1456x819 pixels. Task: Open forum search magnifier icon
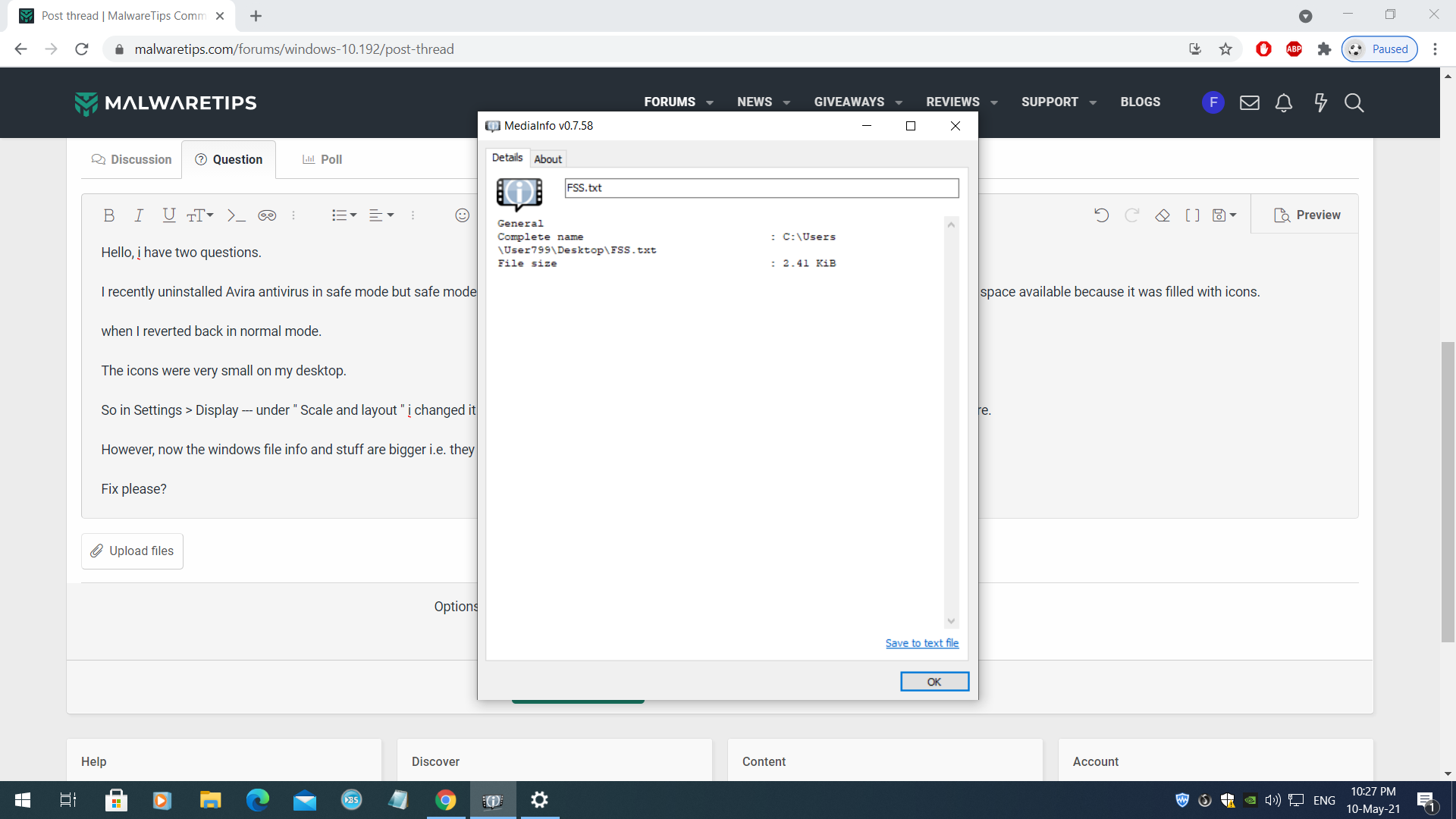[x=1354, y=102]
